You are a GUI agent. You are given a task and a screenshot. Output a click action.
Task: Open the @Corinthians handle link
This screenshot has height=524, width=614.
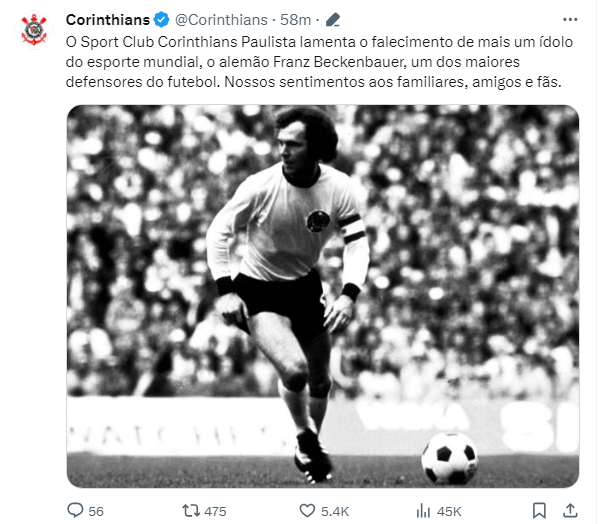(221, 20)
